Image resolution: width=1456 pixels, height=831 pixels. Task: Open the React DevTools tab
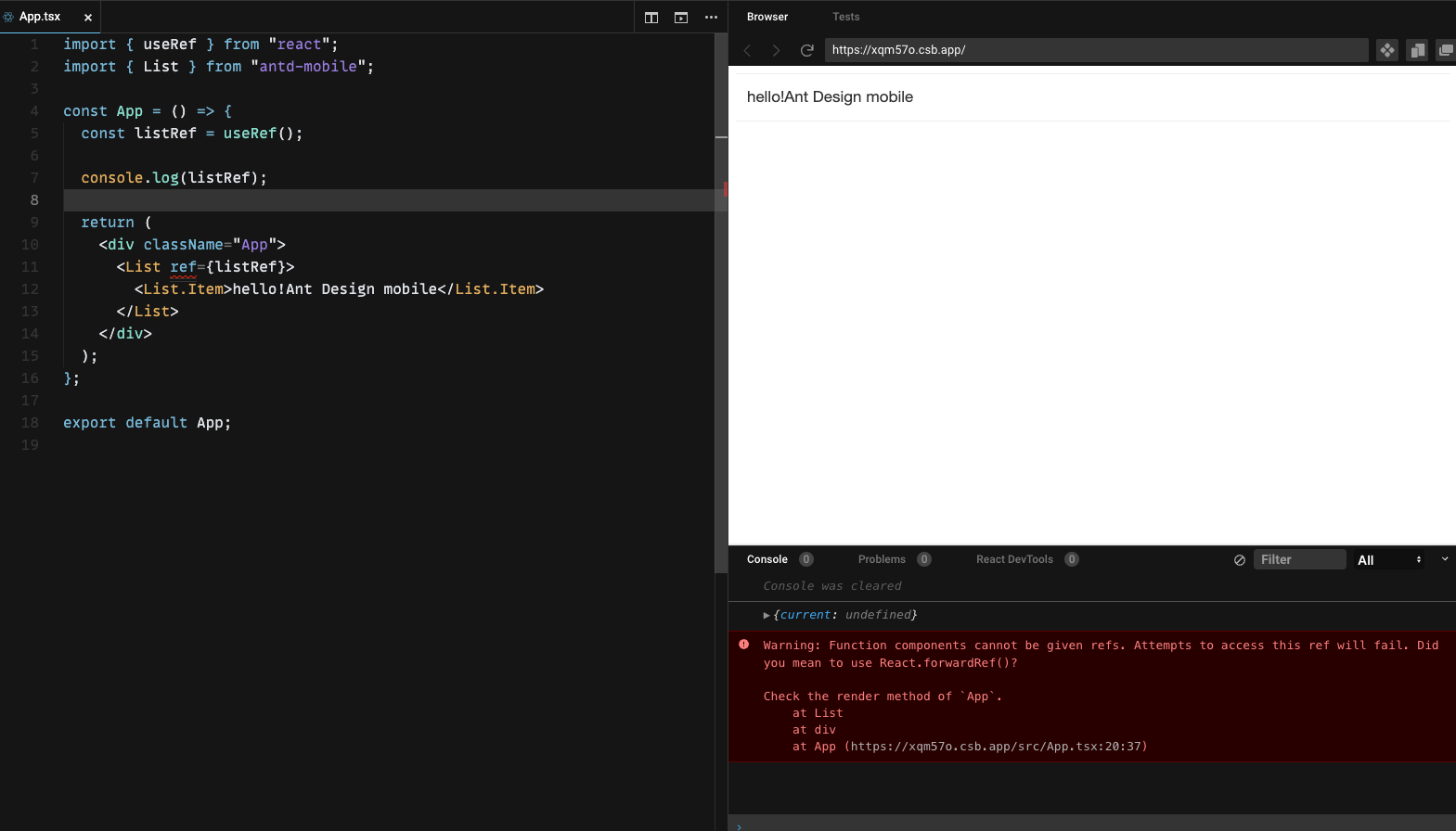pyautogui.click(x=1014, y=559)
